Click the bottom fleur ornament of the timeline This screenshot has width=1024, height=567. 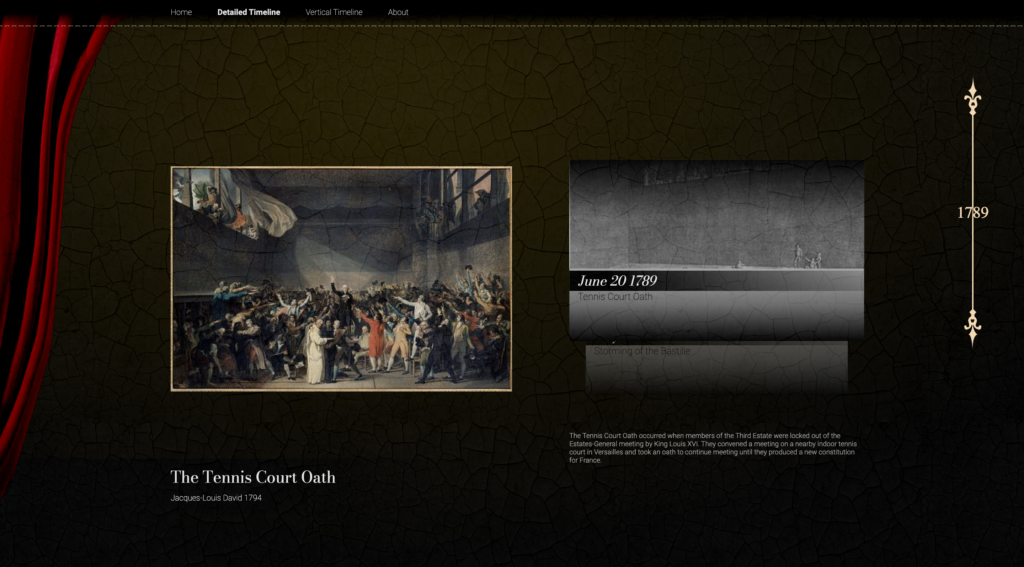click(972, 325)
